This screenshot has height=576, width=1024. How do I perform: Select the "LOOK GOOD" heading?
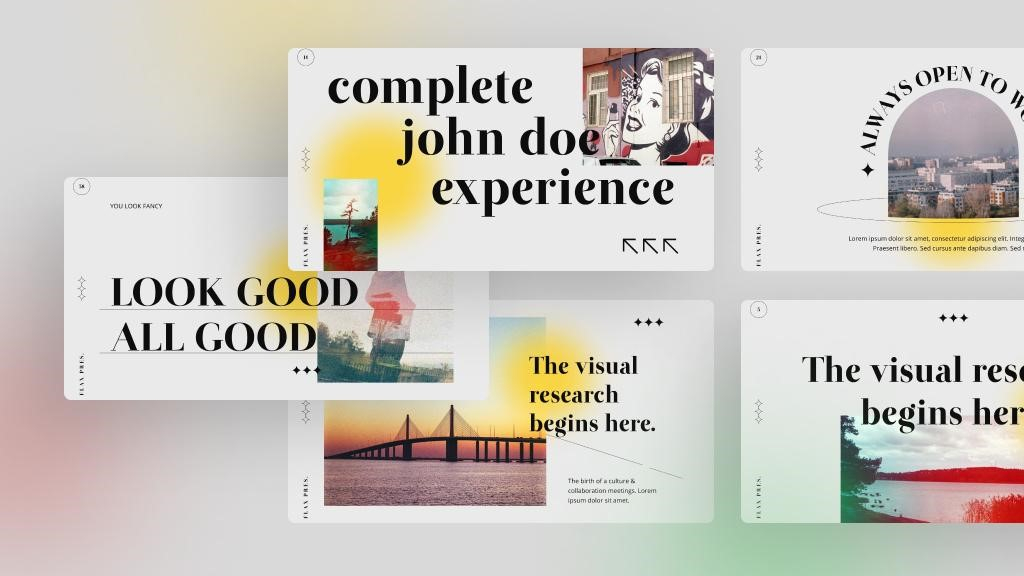[234, 292]
